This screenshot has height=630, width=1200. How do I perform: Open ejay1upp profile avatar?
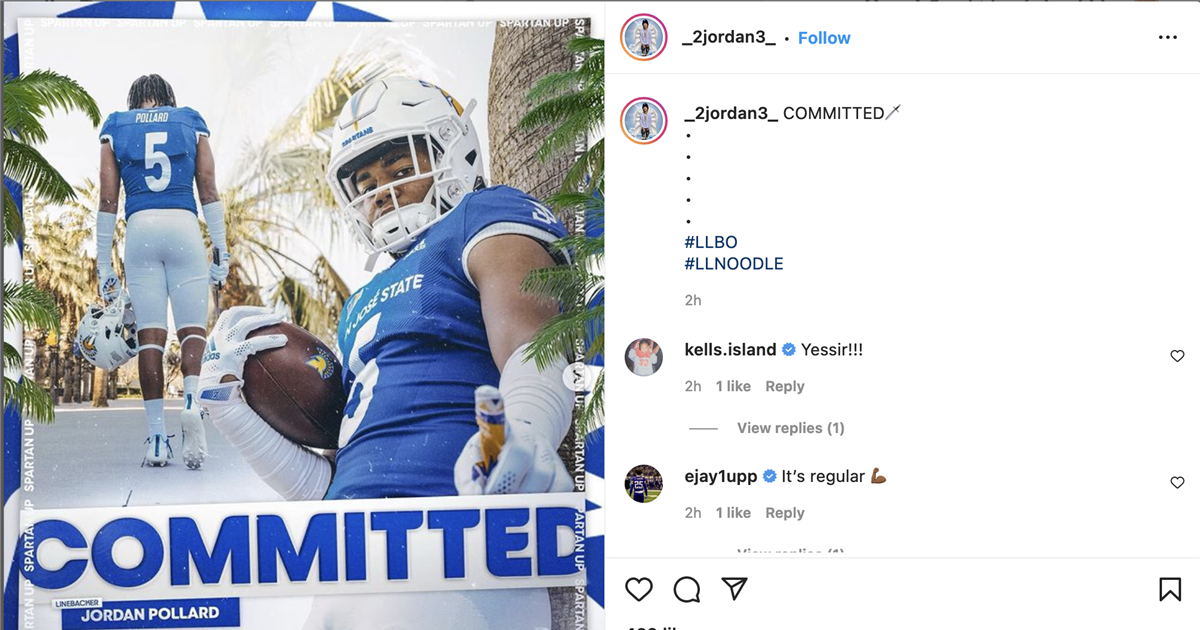pyautogui.click(x=644, y=484)
